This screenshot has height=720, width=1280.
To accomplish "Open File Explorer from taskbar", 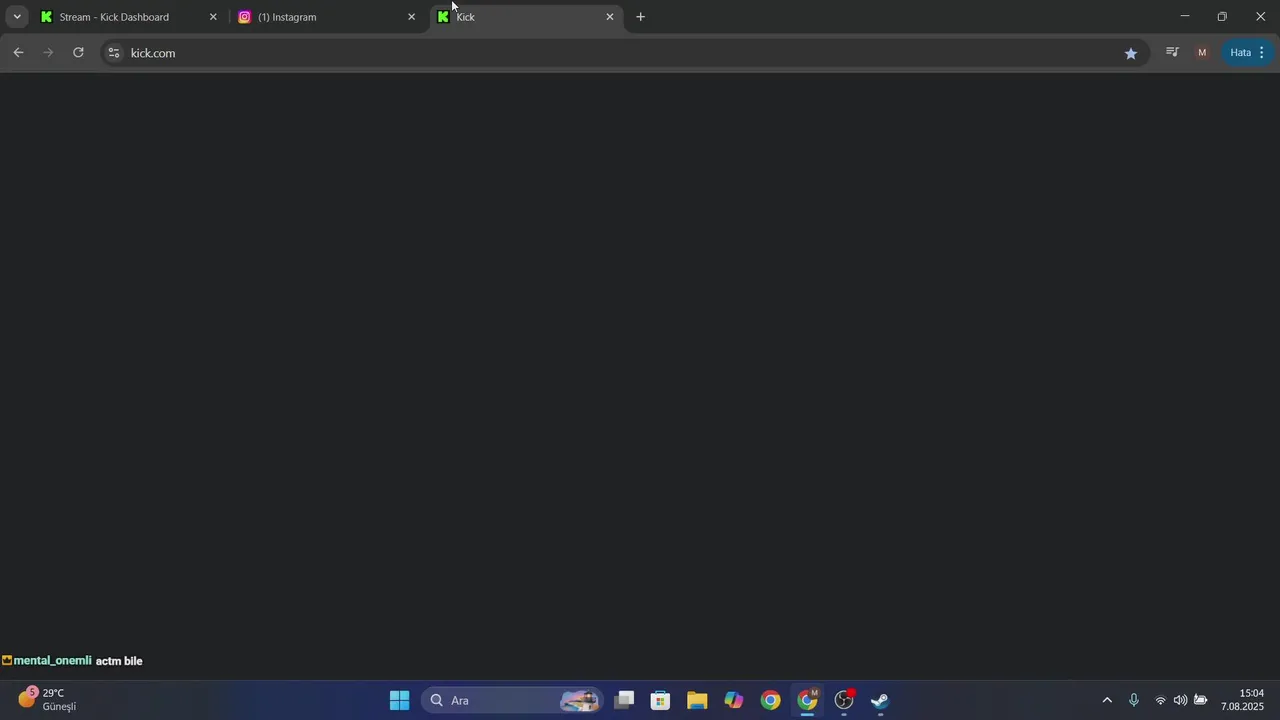I will click(x=697, y=700).
